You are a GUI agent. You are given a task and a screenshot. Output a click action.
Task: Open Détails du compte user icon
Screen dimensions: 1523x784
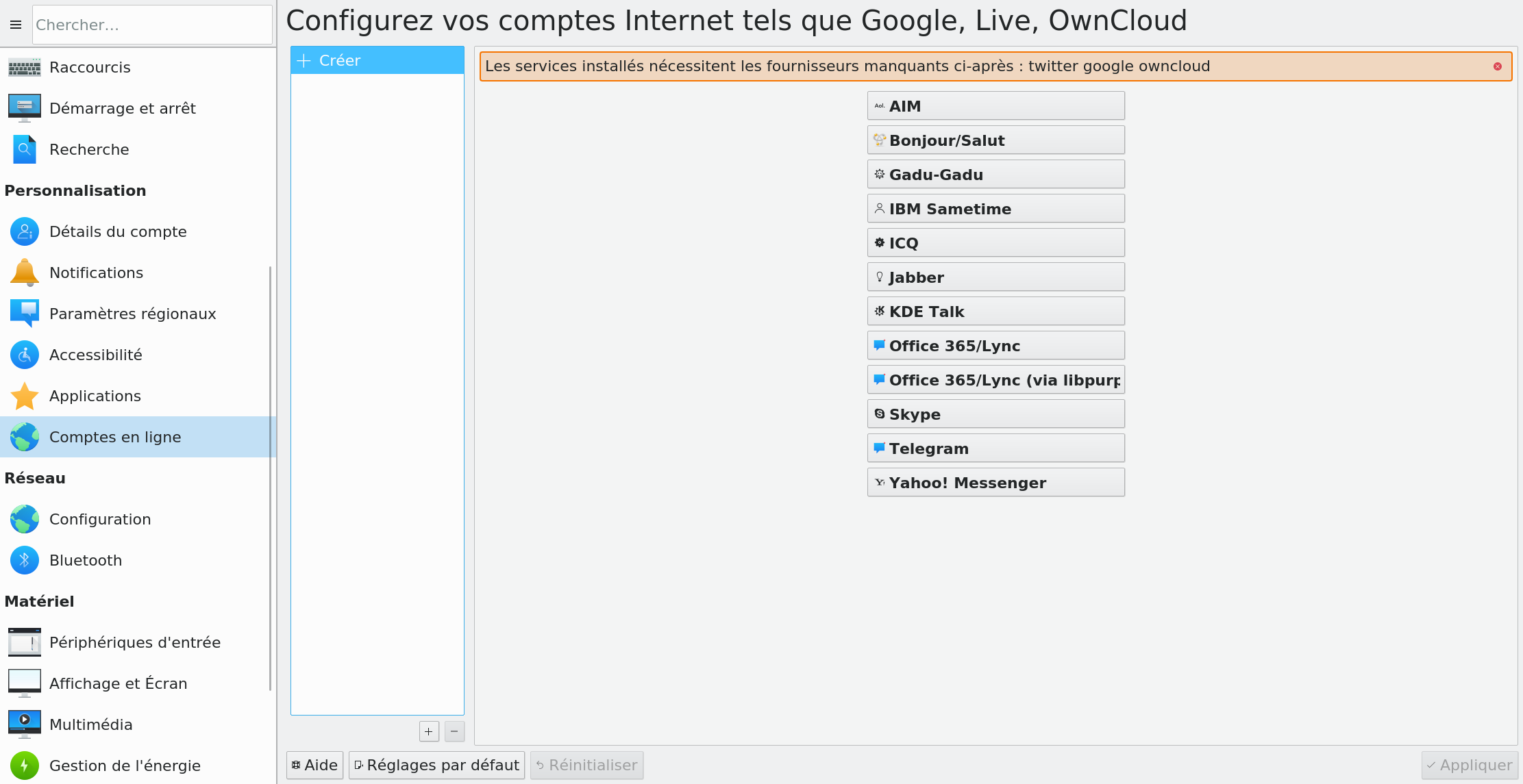pyautogui.click(x=25, y=231)
